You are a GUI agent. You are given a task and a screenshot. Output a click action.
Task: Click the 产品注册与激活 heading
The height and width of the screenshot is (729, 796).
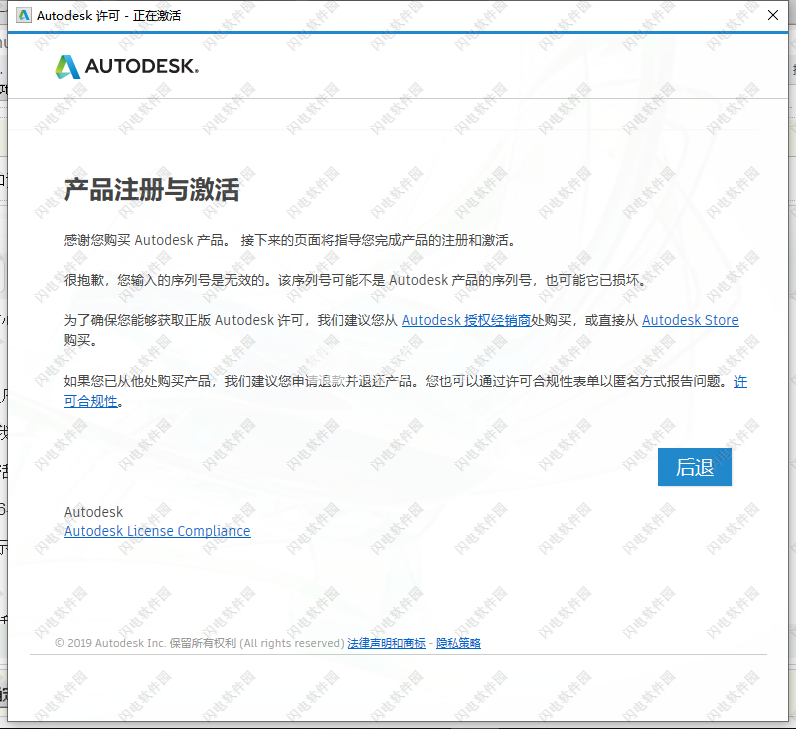[151, 190]
